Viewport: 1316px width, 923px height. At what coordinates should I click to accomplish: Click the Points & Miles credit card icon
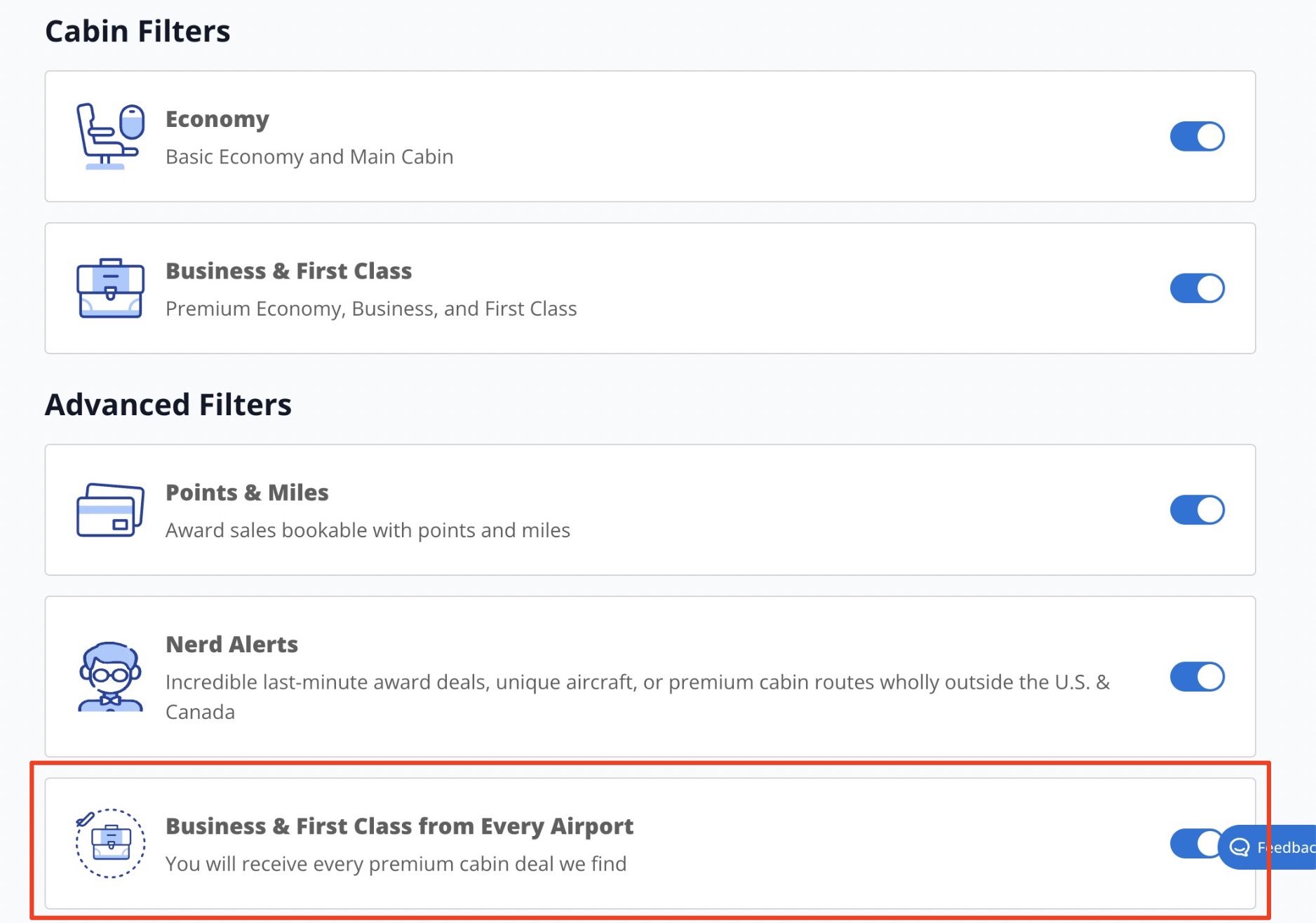(110, 510)
